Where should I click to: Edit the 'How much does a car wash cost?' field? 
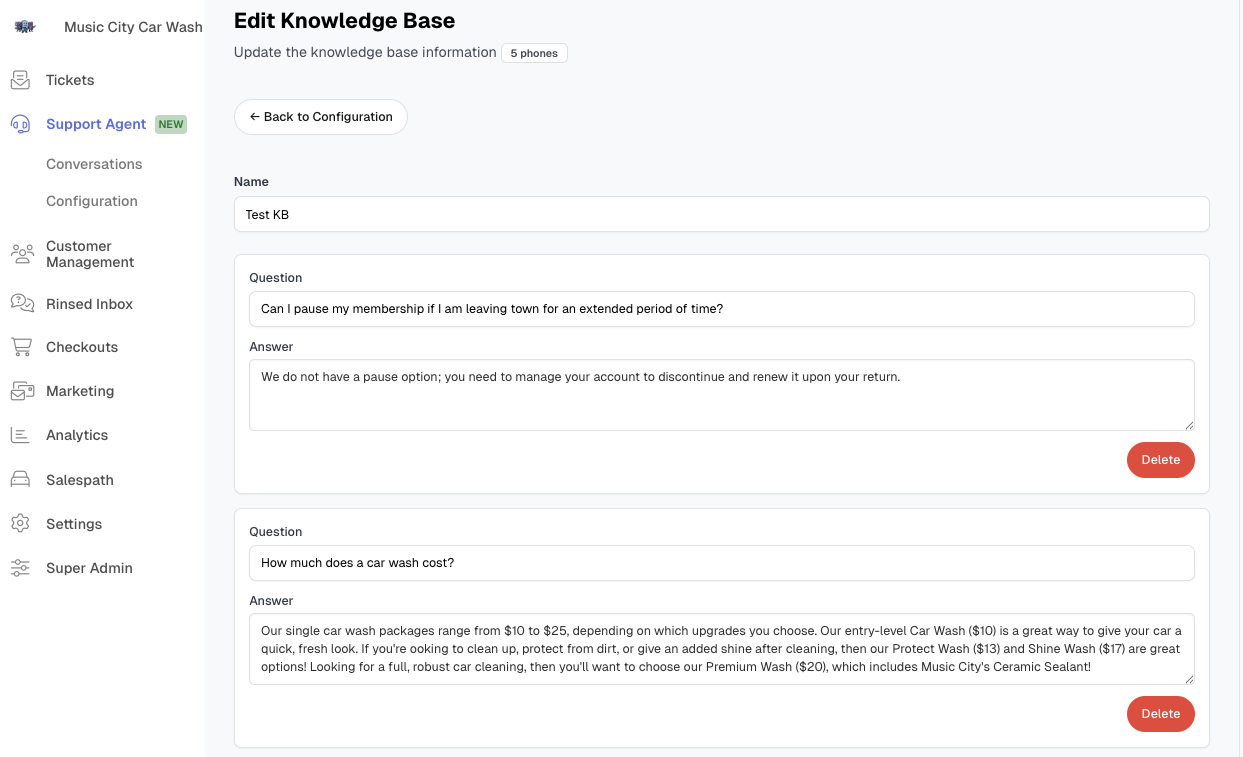722,563
